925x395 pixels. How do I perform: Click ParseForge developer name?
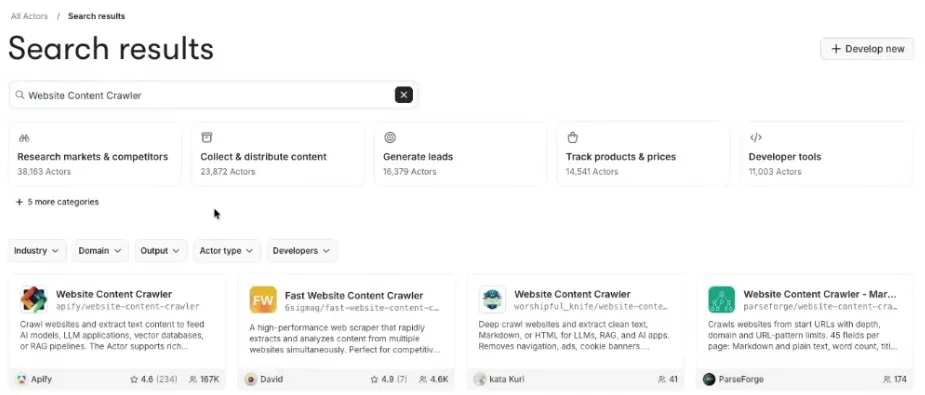741,379
